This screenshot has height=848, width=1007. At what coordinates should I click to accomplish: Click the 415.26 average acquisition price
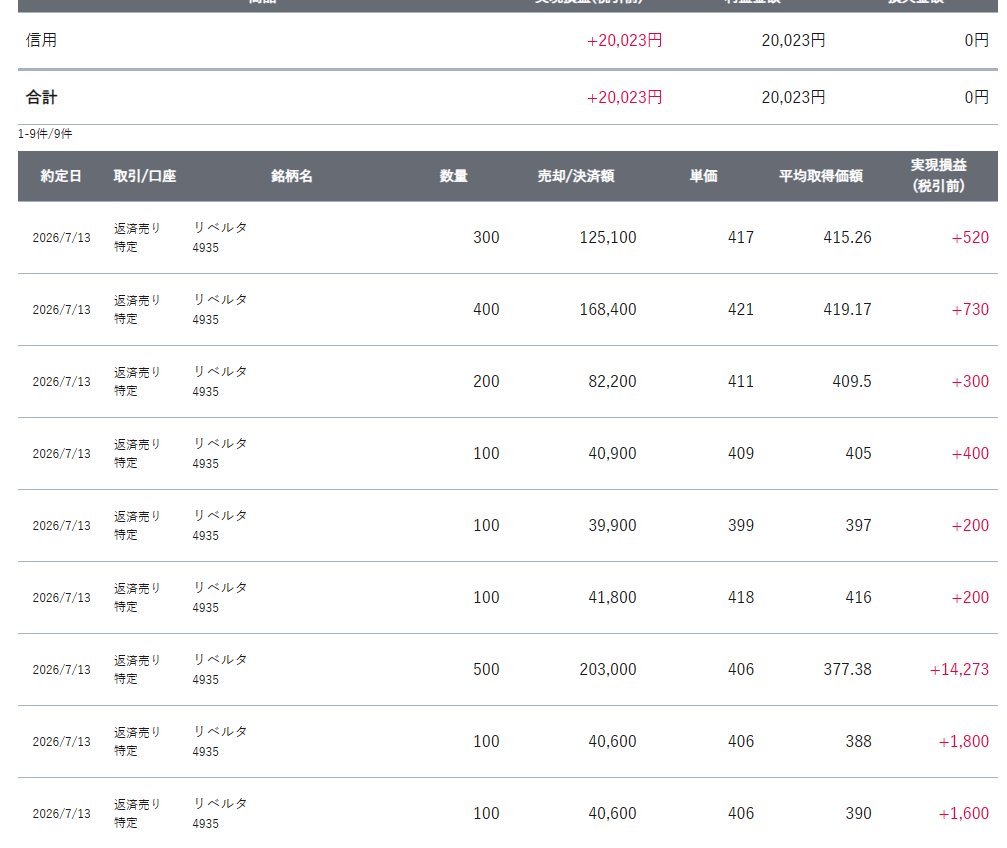coord(847,238)
